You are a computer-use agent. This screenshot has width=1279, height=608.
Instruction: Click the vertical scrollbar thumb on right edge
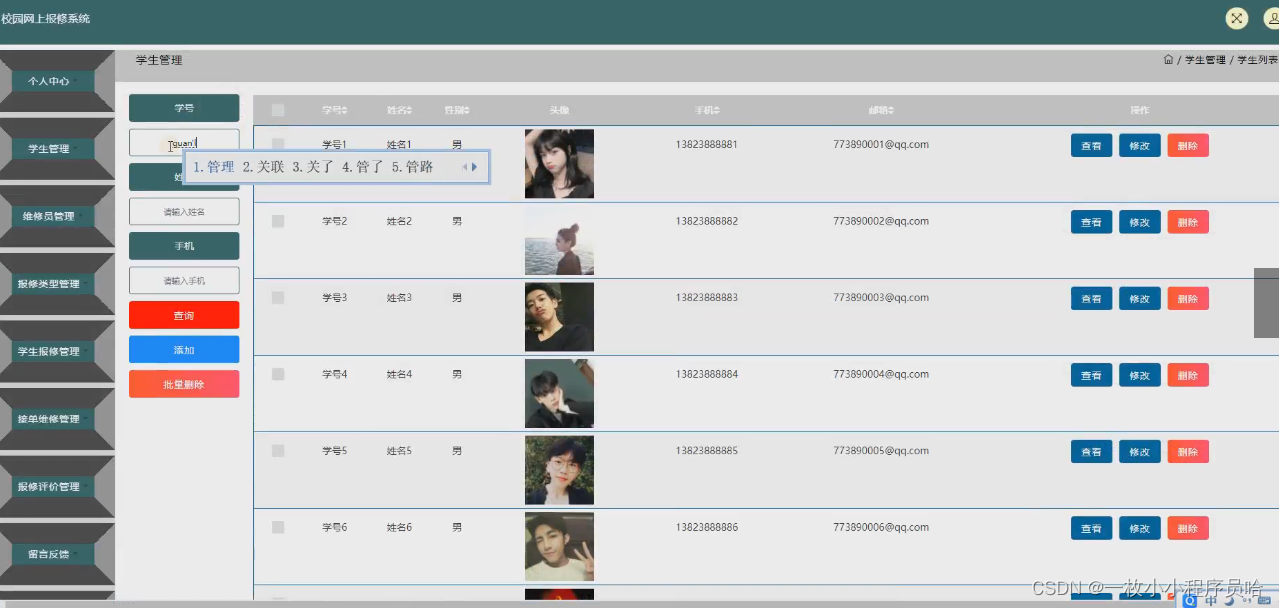coord(1267,303)
